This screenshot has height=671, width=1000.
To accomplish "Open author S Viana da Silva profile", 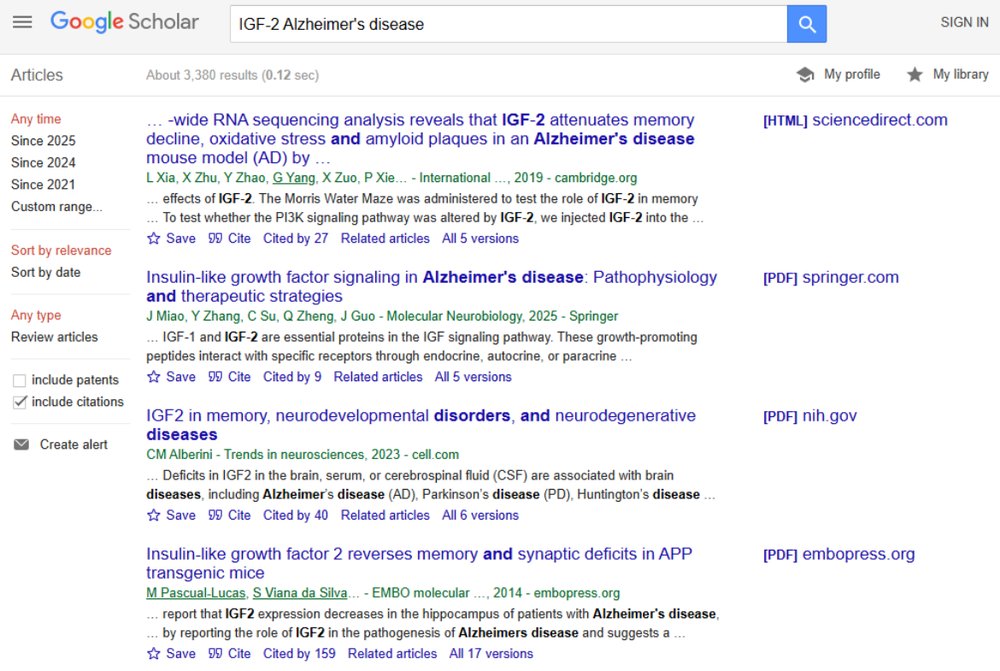I will point(300,593).
